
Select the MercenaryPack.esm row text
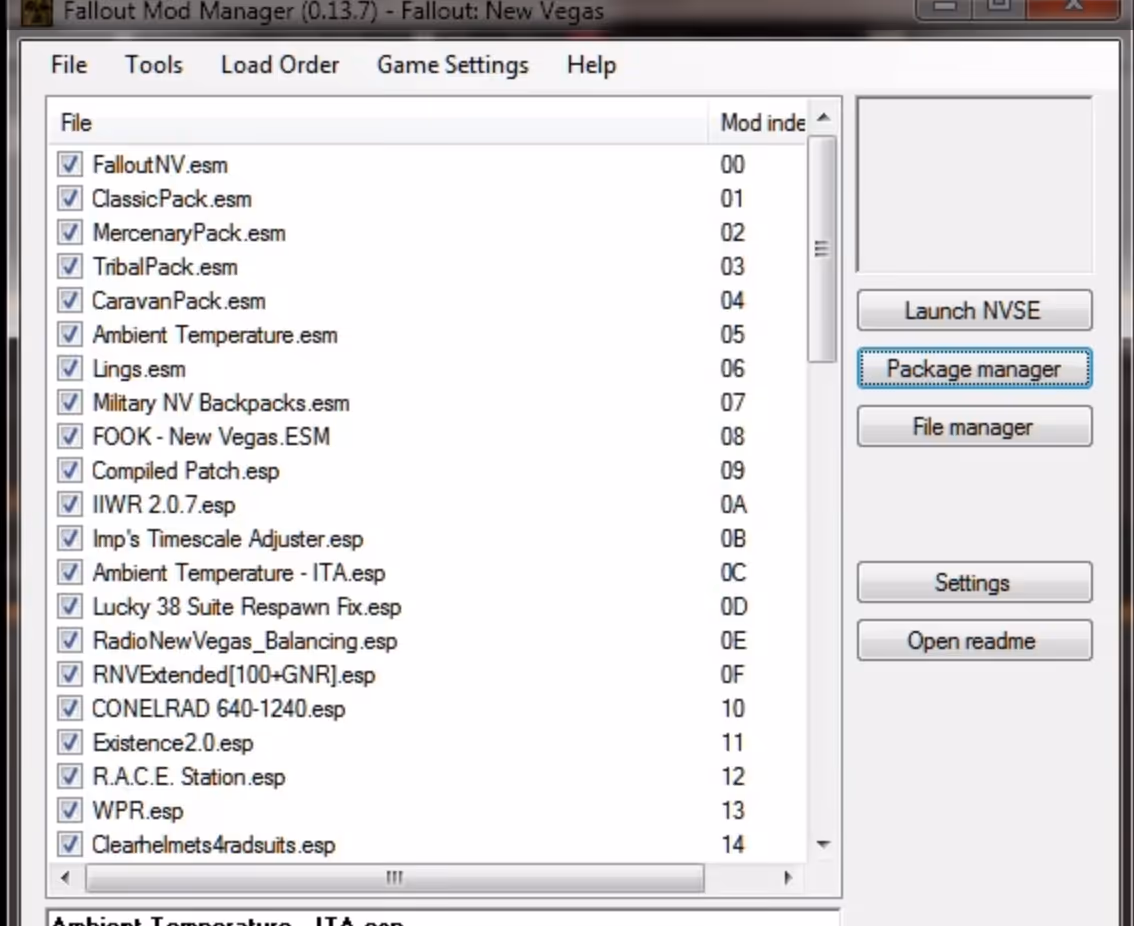pos(189,233)
